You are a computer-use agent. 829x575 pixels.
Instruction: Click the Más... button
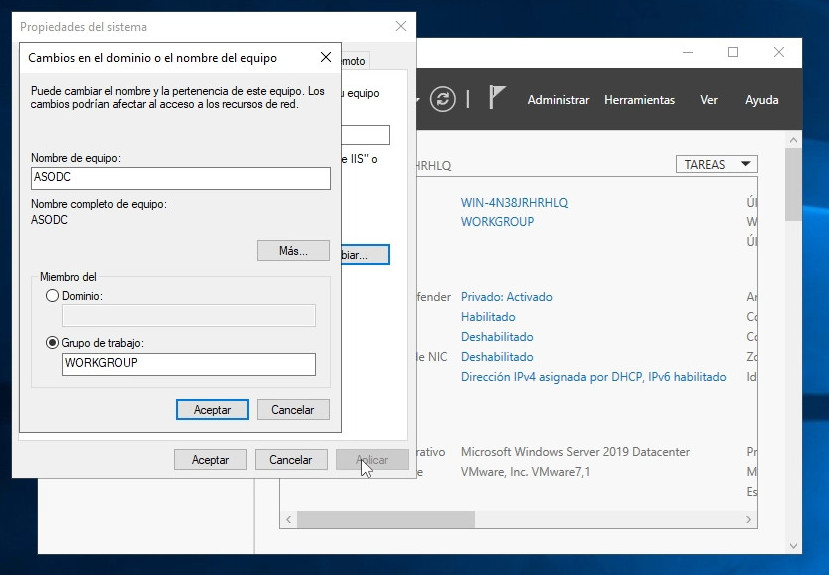point(293,250)
